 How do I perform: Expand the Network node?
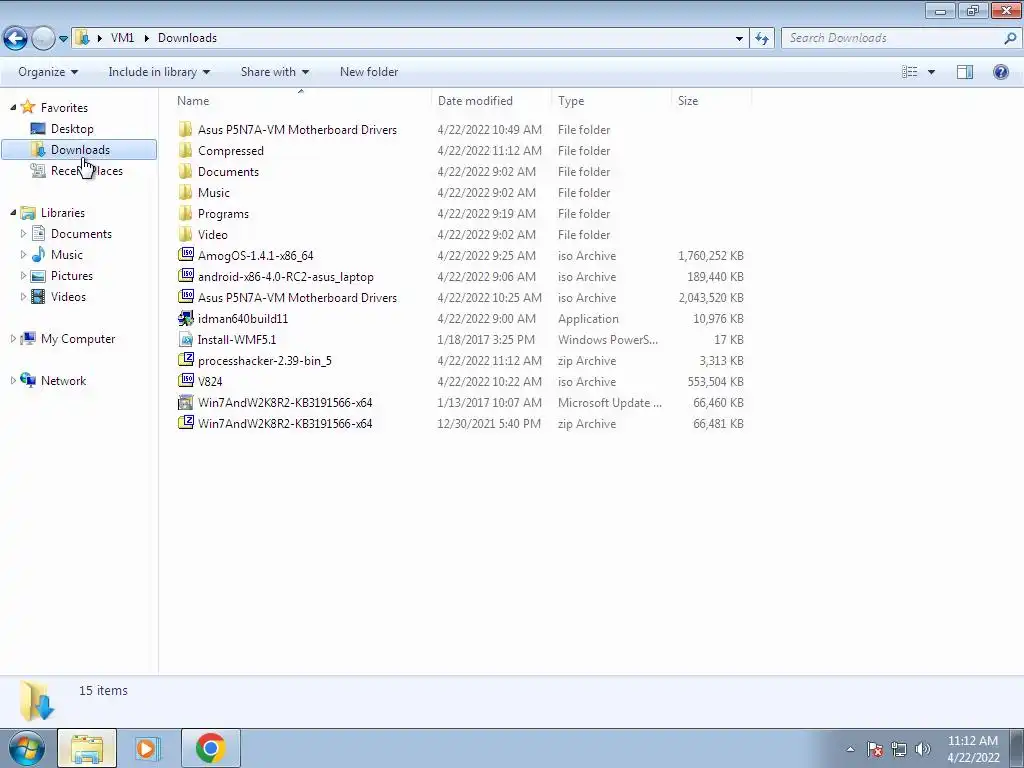[13, 380]
